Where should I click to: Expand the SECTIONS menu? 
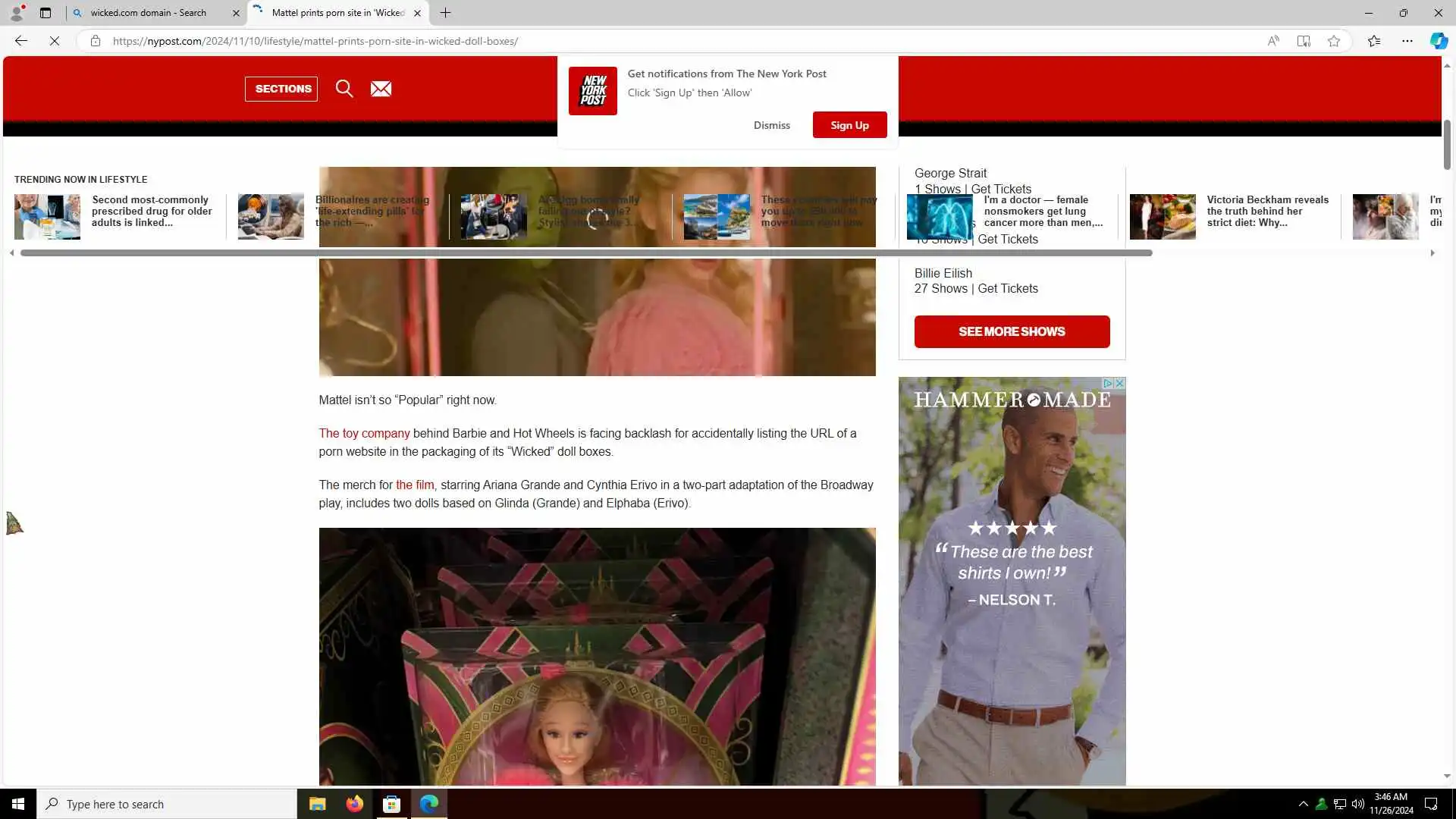coord(281,89)
